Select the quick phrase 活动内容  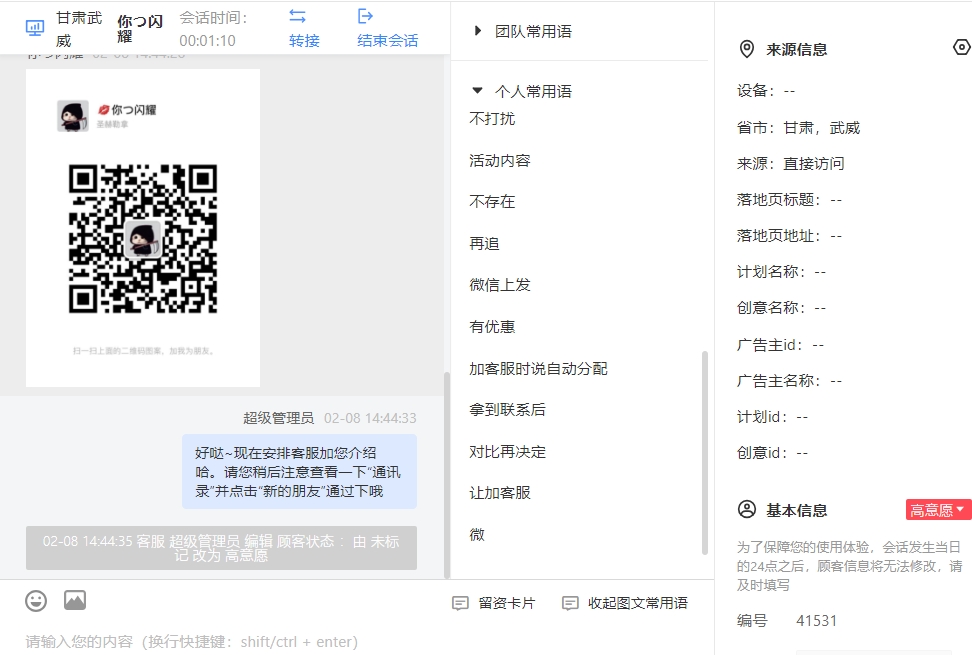pos(500,160)
